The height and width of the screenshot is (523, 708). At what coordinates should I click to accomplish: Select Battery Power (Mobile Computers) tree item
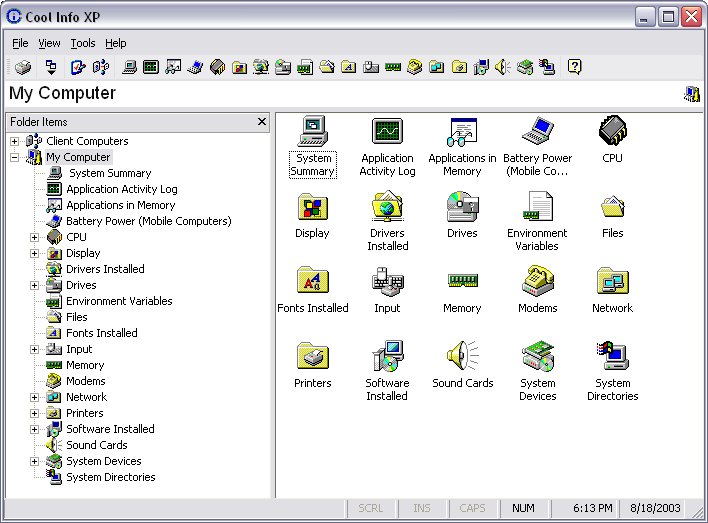point(149,221)
